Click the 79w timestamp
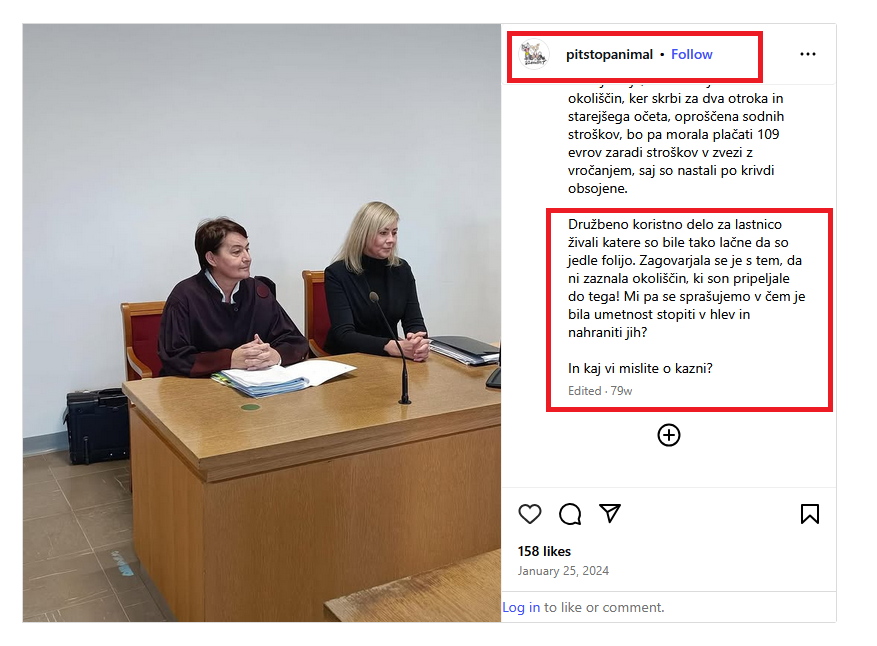Image resolution: width=877 pixels, height=646 pixels. tap(621, 391)
